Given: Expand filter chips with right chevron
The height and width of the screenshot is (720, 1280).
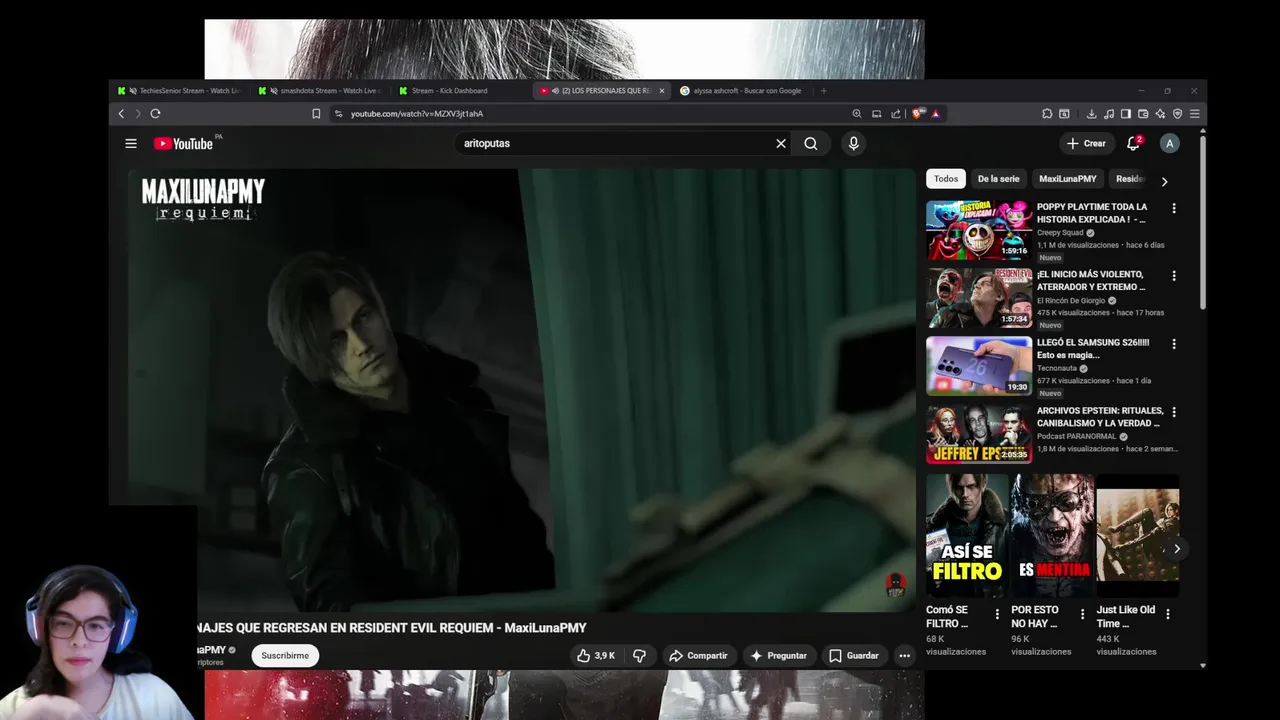Looking at the screenshot, I should coord(1164,182).
